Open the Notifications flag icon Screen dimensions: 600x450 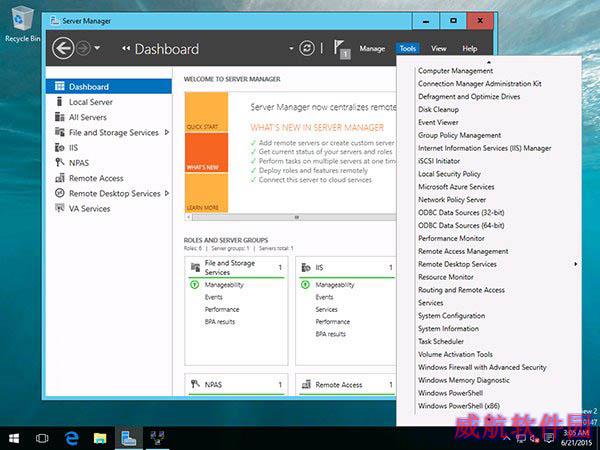coord(341,49)
